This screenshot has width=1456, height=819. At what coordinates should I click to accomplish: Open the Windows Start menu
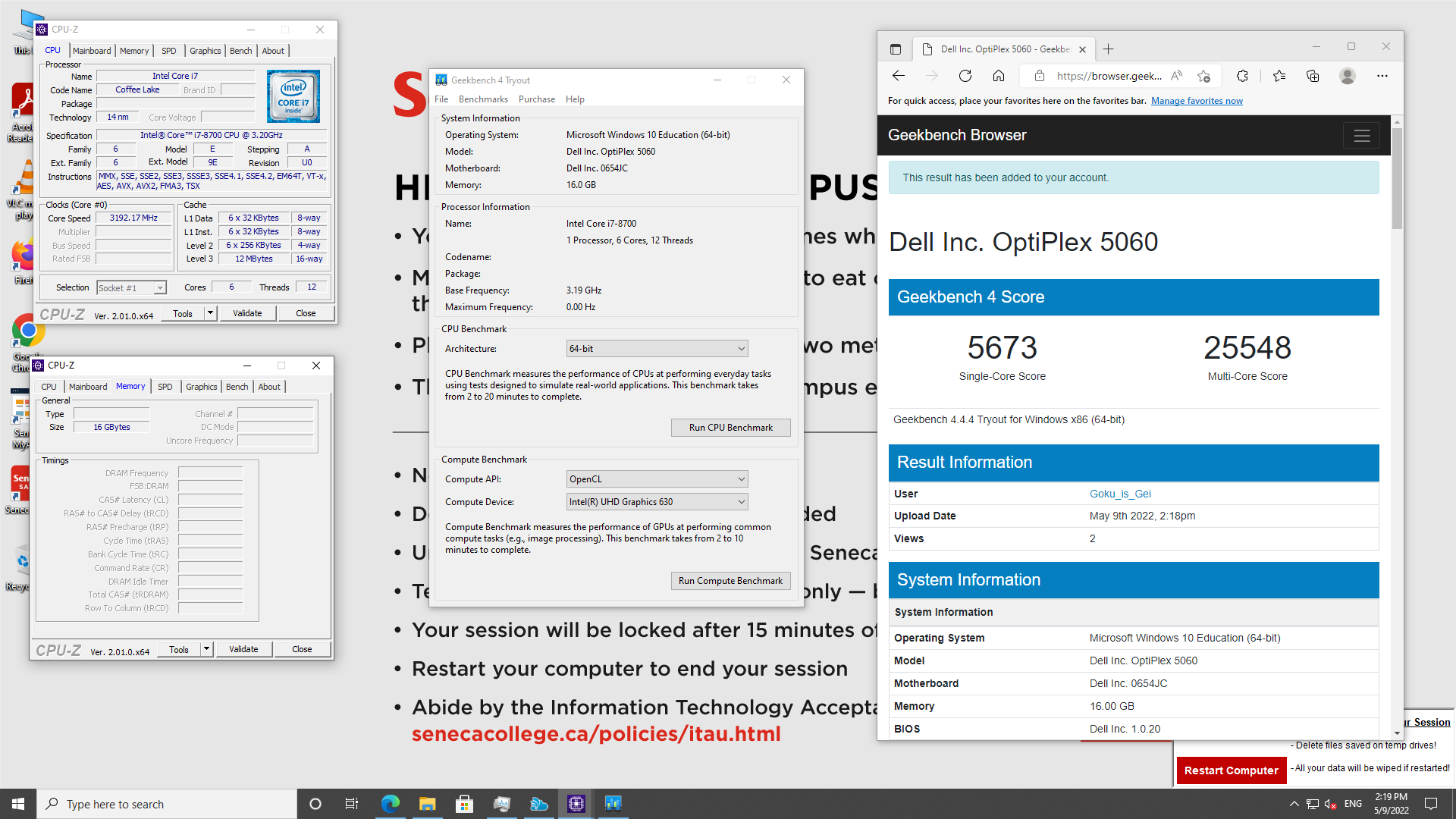[18, 804]
